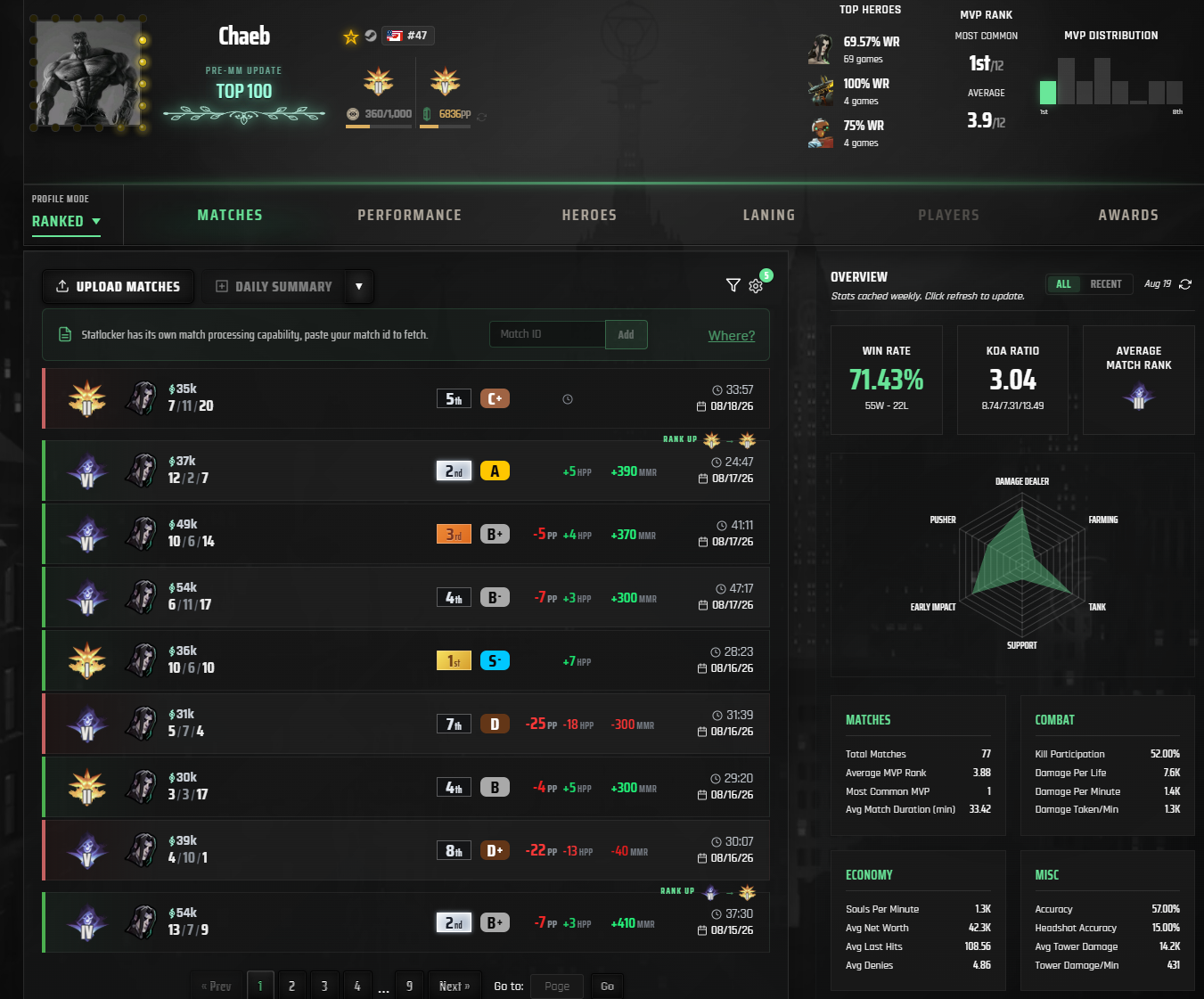Follow the Where? link

(732, 336)
